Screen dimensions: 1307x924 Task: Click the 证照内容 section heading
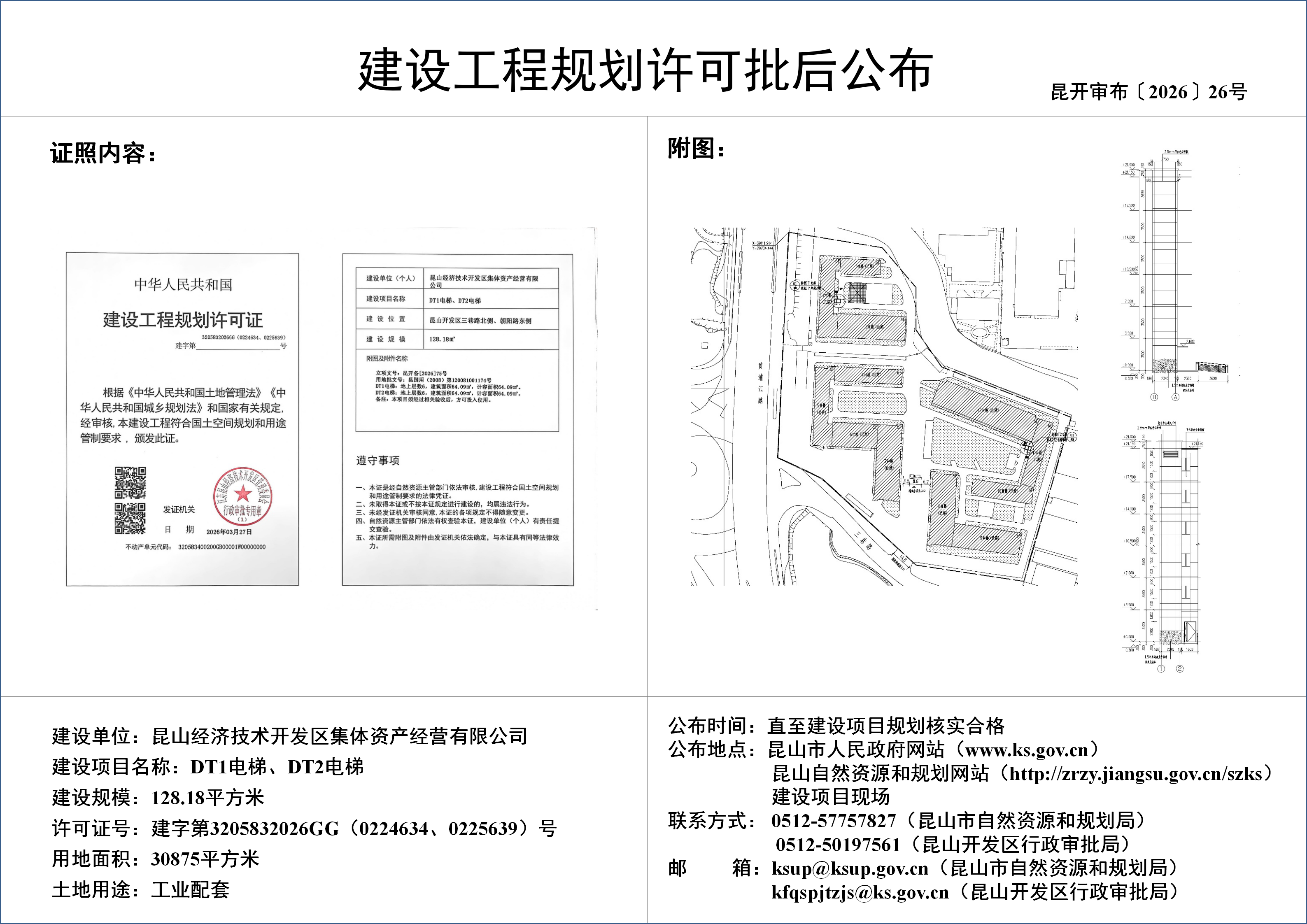[x=103, y=154]
